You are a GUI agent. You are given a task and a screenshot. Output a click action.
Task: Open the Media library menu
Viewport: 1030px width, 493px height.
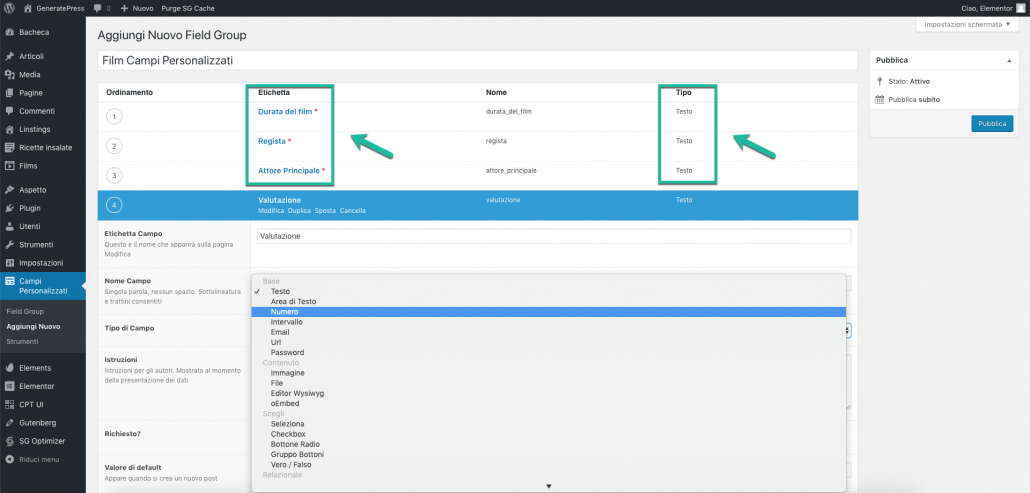(x=30, y=74)
